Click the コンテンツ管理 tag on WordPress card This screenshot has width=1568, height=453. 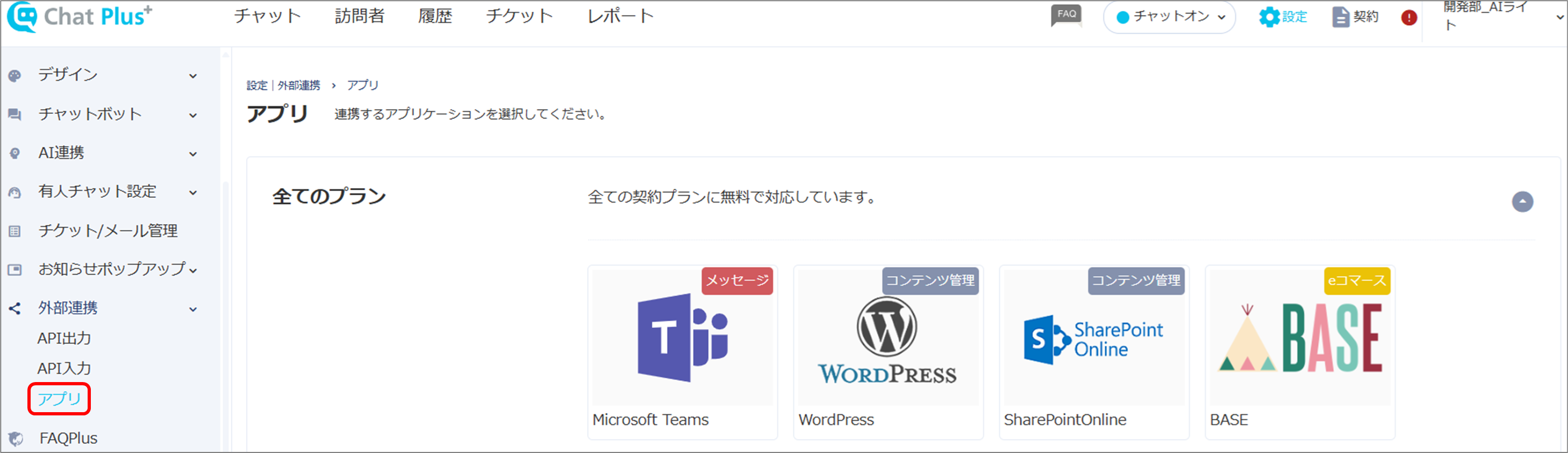(930, 281)
